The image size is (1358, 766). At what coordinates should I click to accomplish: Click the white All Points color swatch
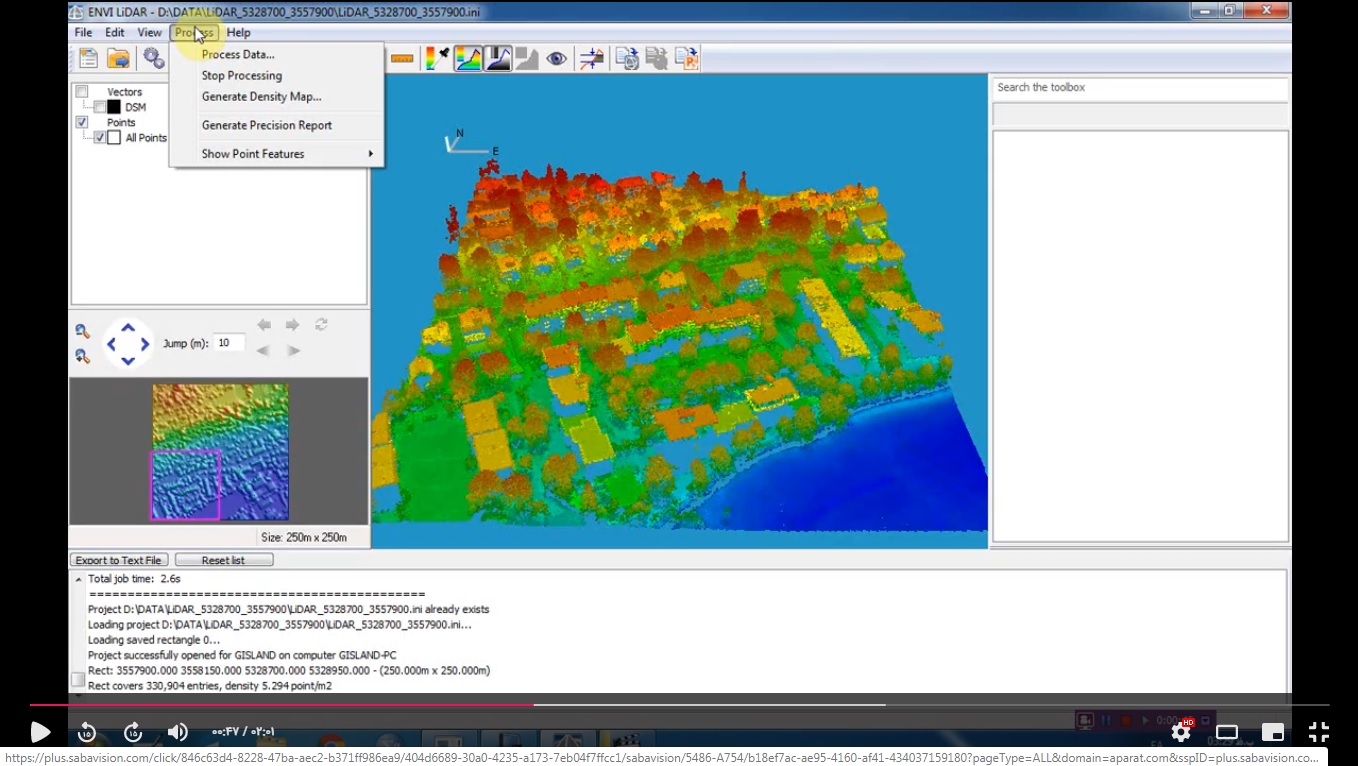(x=114, y=138)
